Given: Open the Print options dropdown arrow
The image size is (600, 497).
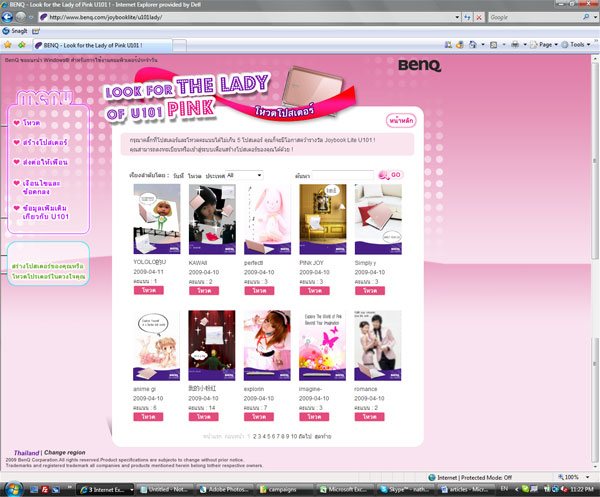Looking at the screenshot, I should pos(525,45).
